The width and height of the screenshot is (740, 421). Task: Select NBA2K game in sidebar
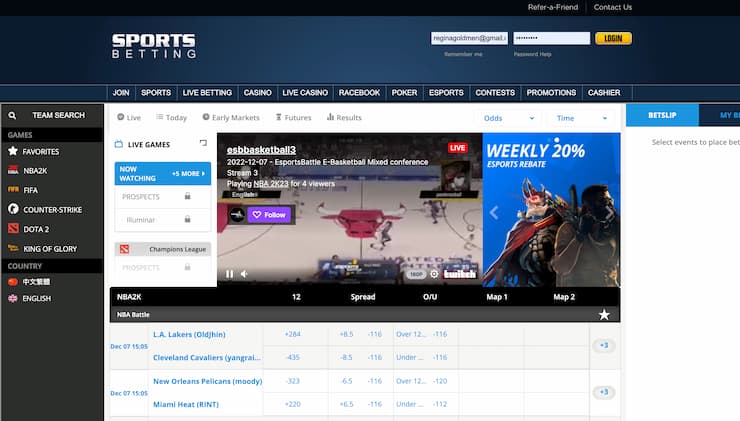35,170
